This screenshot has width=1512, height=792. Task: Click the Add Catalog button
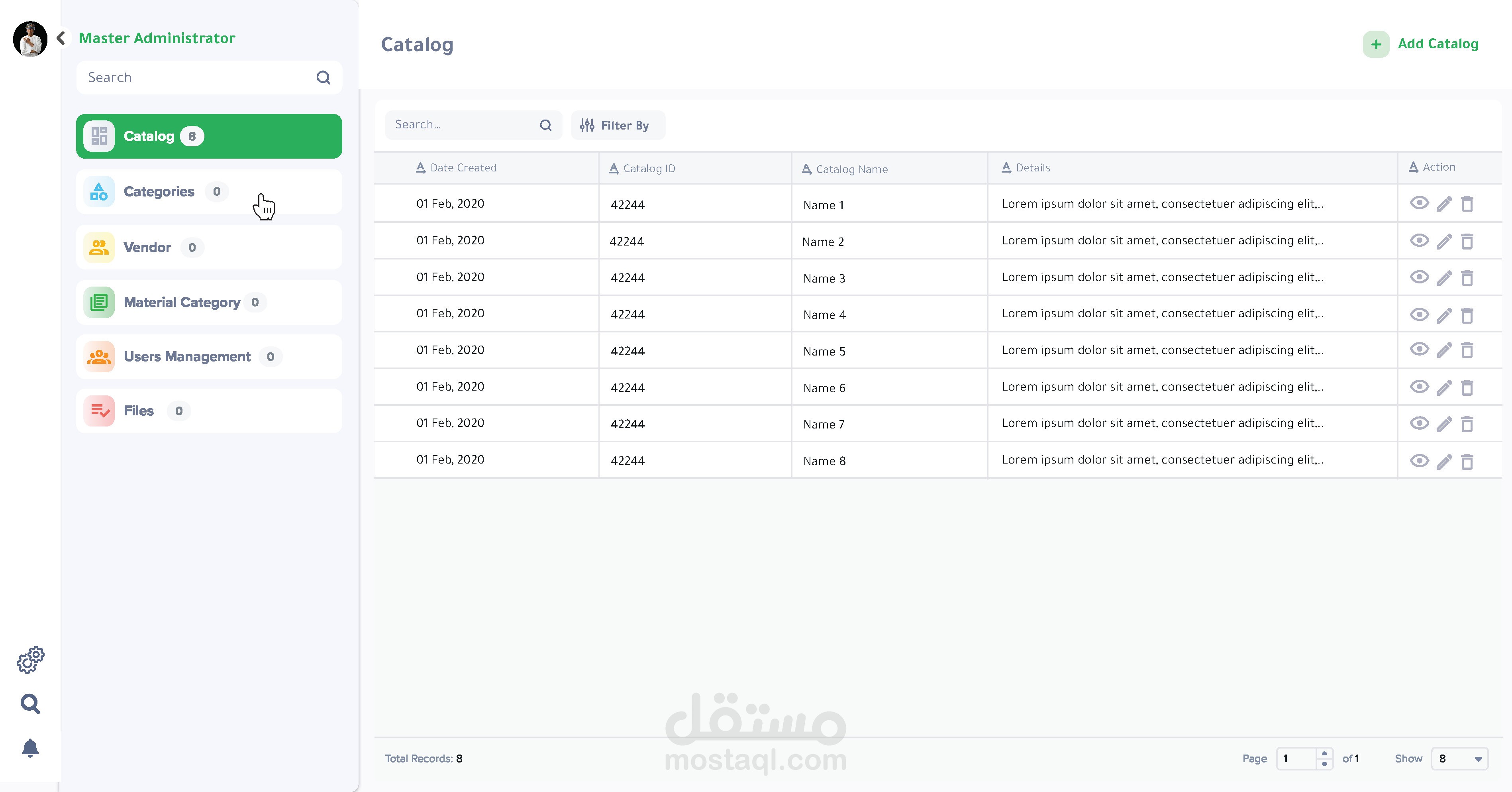(1420, 44)
